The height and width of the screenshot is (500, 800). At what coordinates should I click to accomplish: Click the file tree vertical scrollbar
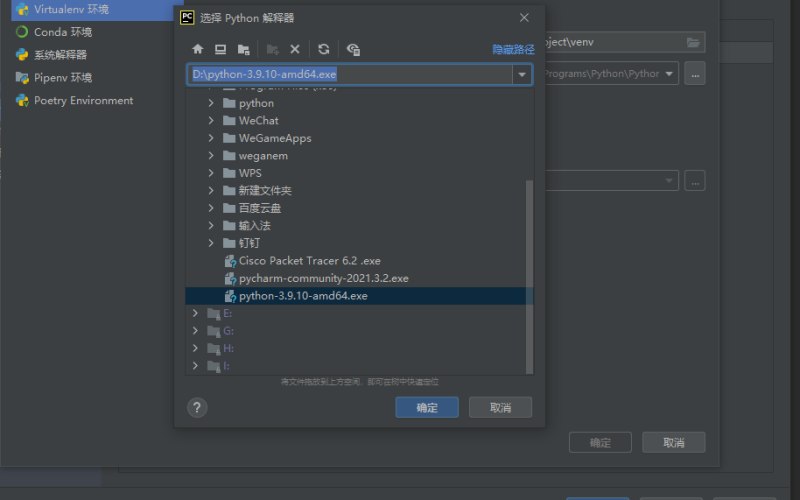530,277
